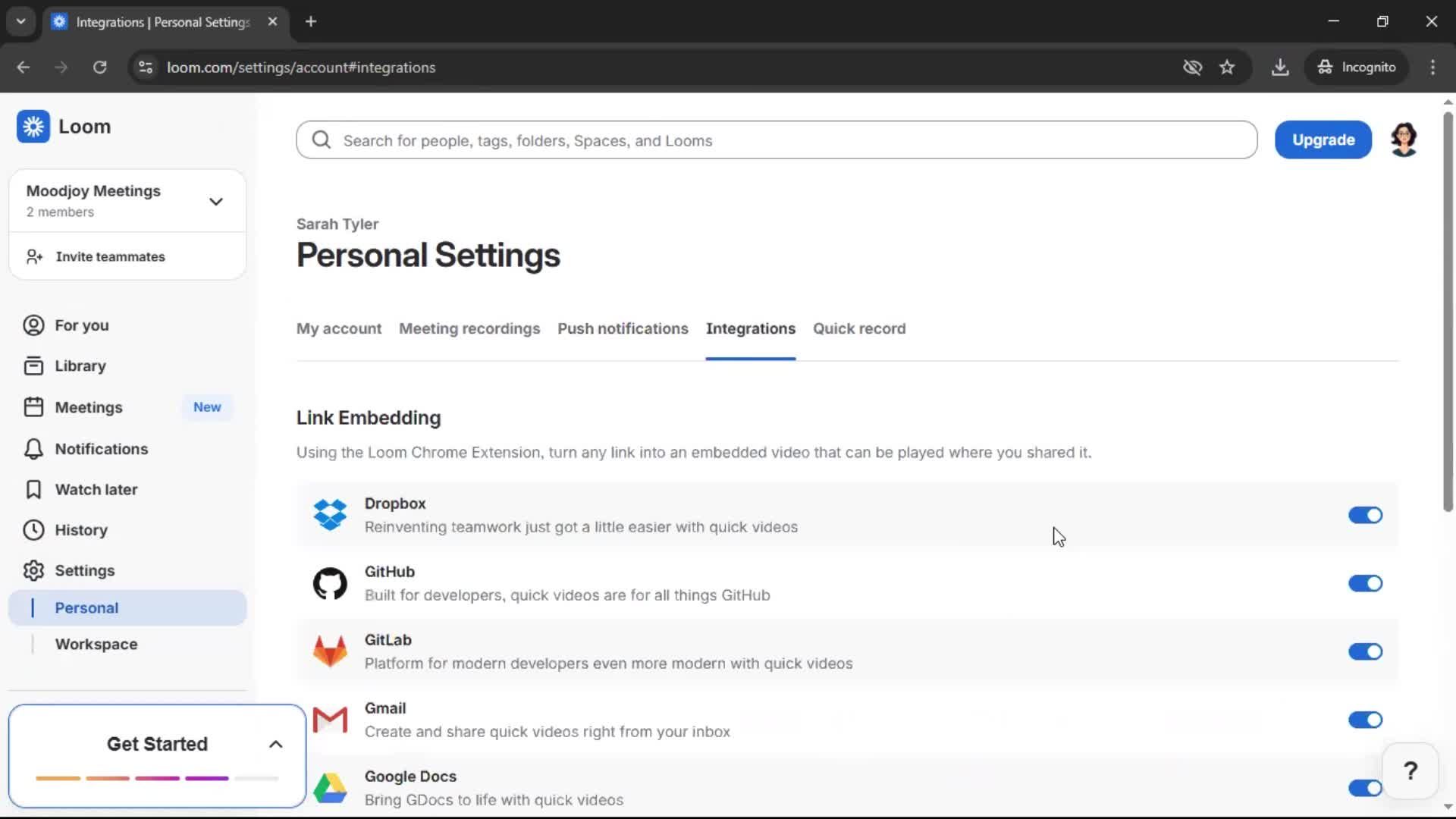Screen dimensions: 1456x819
Task: Open the Library section
Action: click(x=80, y=366)
